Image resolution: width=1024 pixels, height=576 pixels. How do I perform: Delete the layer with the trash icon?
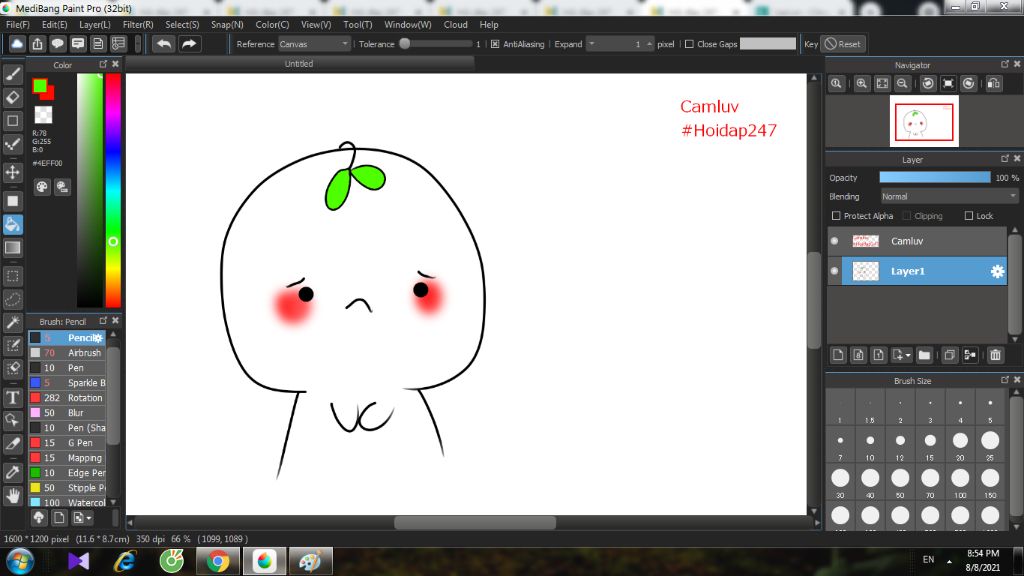995,355
